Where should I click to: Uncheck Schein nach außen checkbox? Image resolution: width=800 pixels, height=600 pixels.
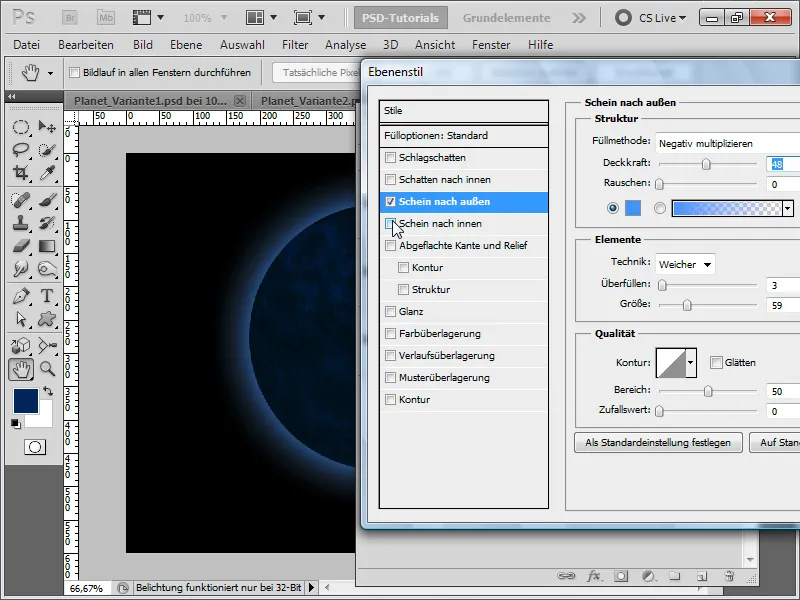tap(390, 202)
